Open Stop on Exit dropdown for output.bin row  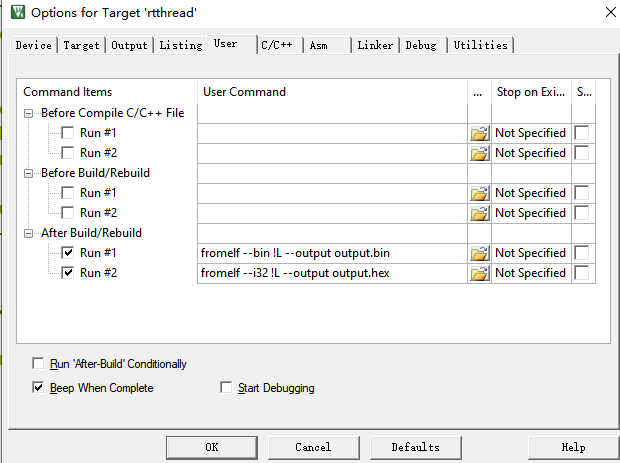point(531,253)
